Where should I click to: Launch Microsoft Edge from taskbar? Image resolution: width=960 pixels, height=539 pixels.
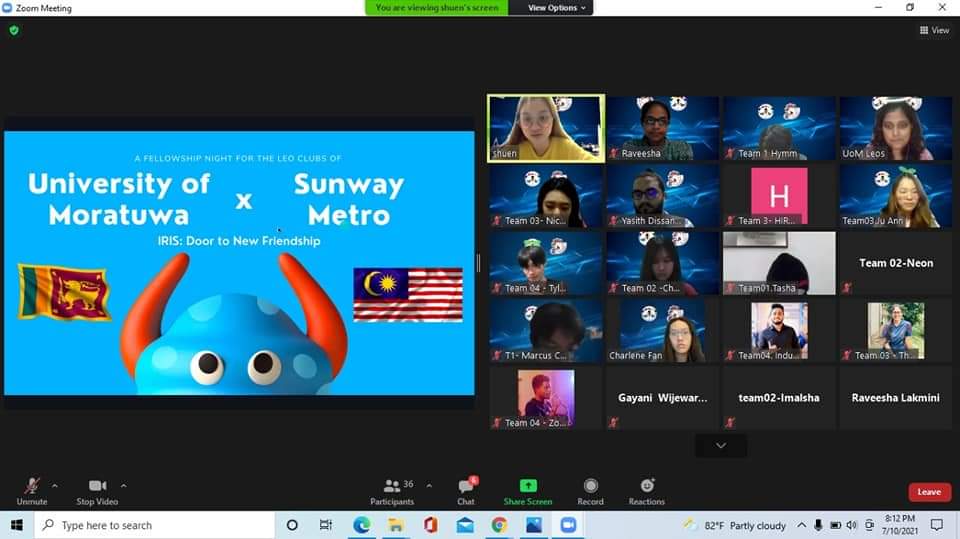(x=361, y=525)
